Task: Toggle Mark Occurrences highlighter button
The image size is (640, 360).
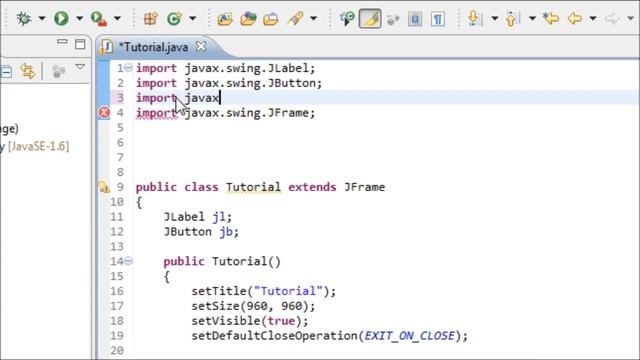Action: [x=370, y=19]
